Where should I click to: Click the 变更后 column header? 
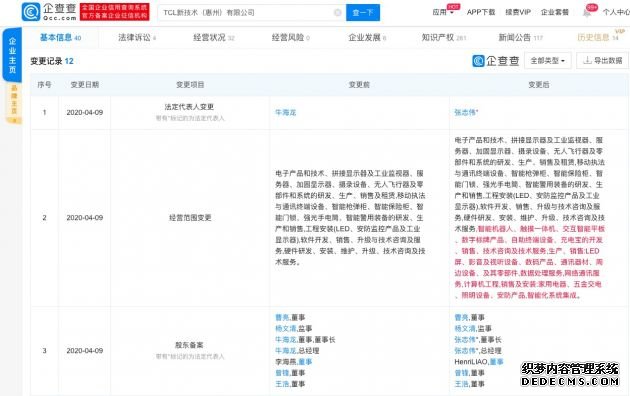(538, 85)
